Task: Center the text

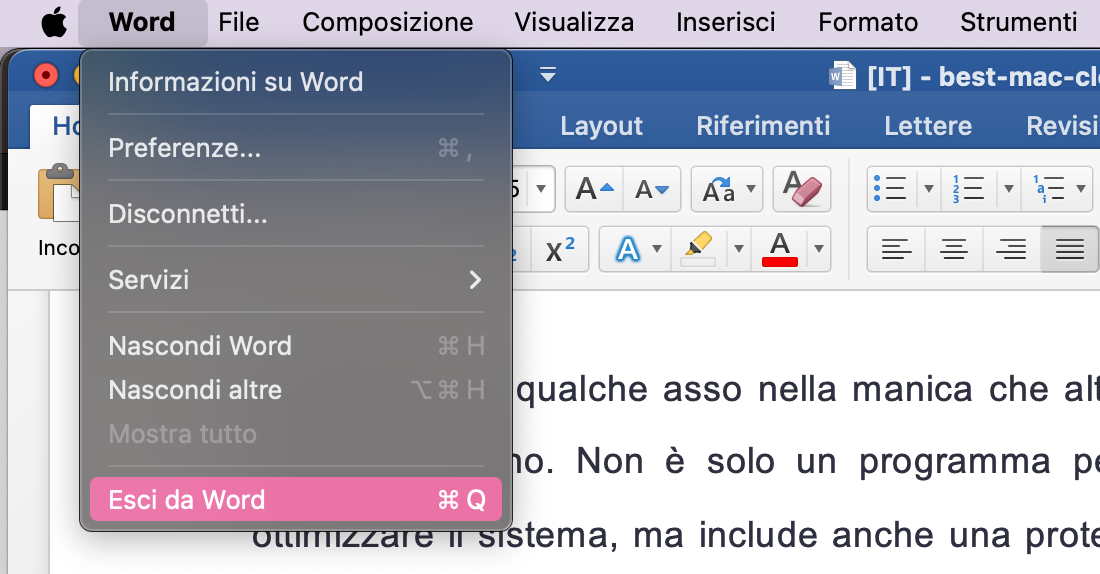Action: 954,249
